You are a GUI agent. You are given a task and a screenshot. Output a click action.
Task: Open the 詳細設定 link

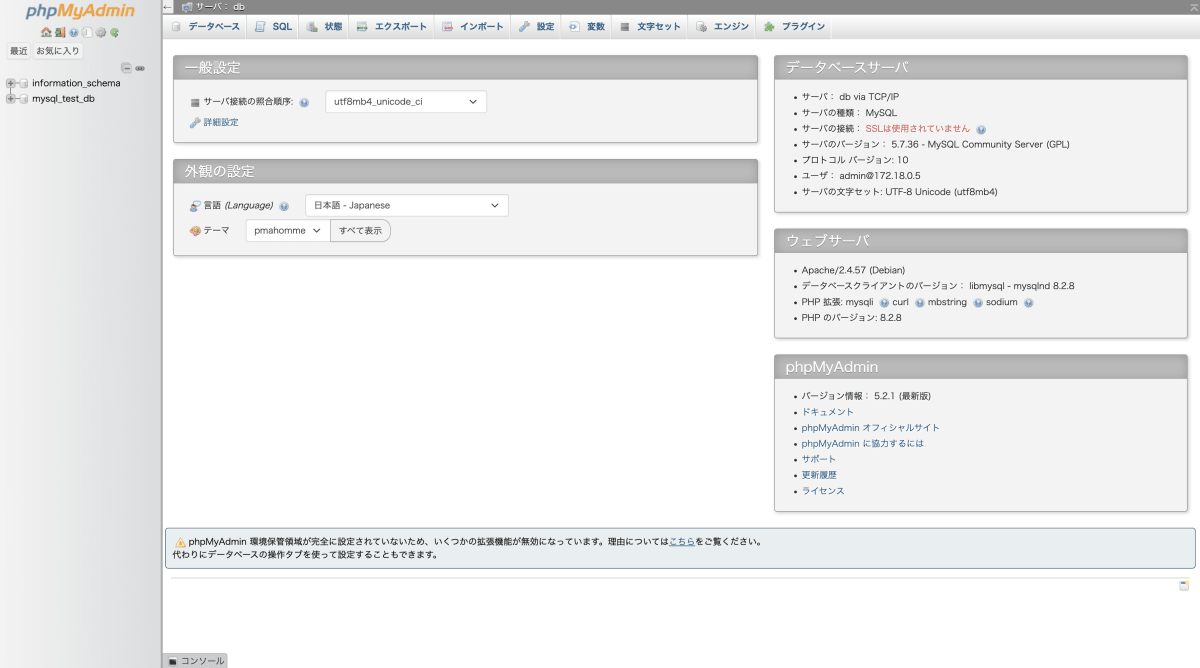[221, 122]
